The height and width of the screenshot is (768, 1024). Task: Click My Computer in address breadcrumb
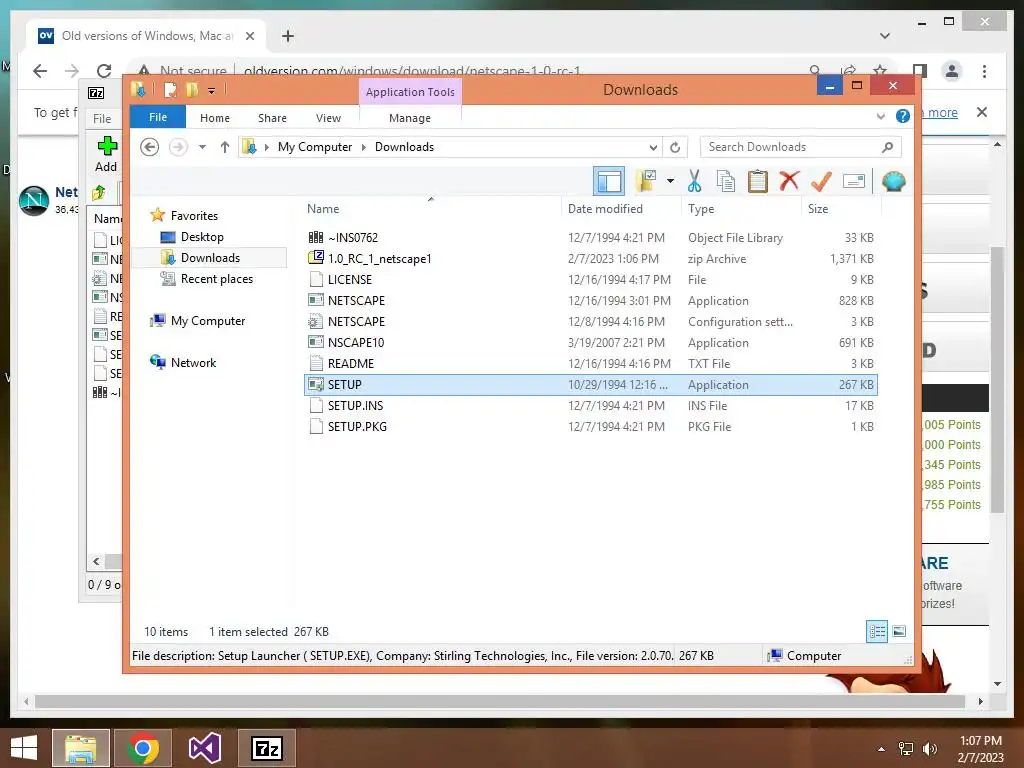(315, 147)
